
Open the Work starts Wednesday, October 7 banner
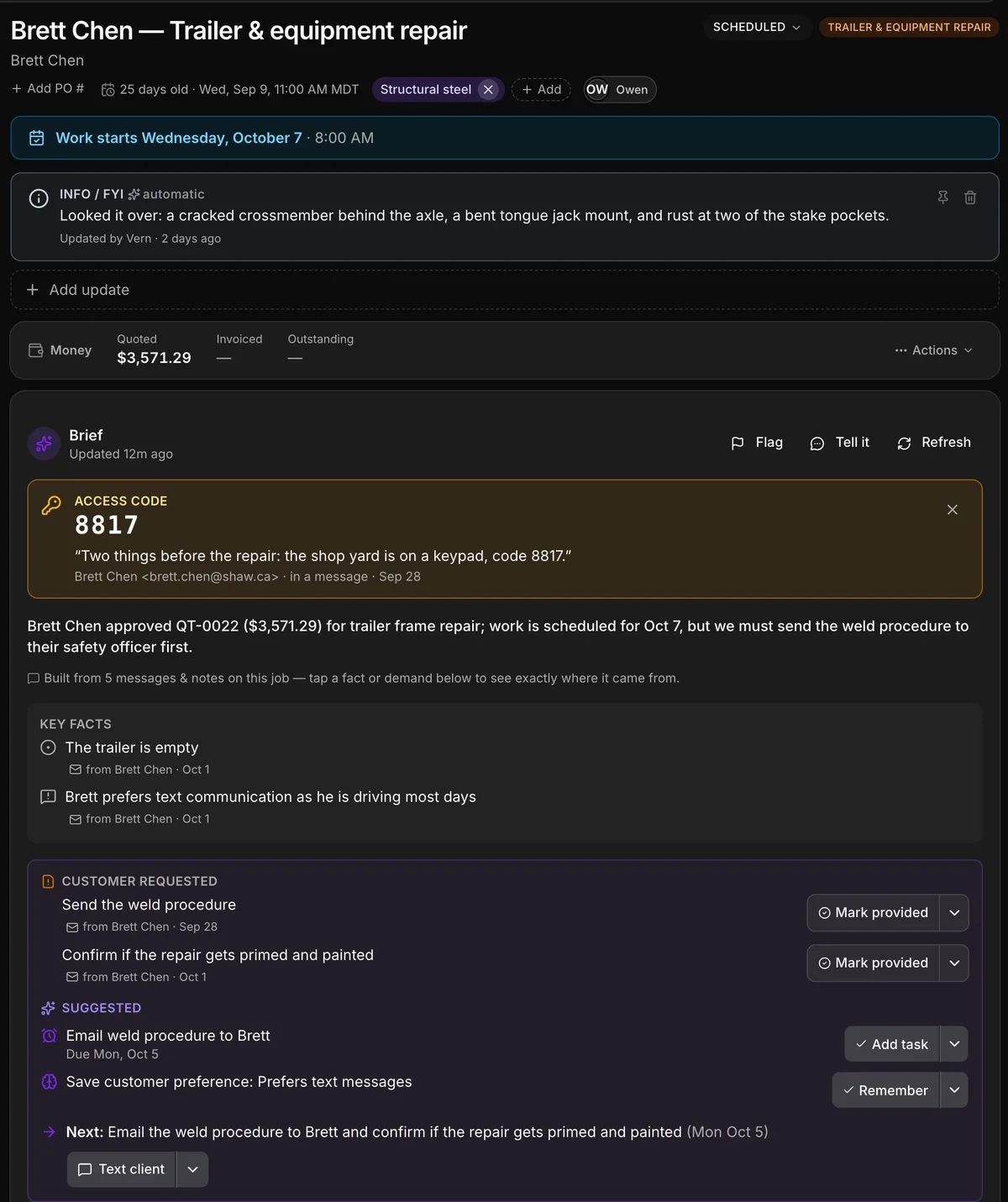coord(504,138)
